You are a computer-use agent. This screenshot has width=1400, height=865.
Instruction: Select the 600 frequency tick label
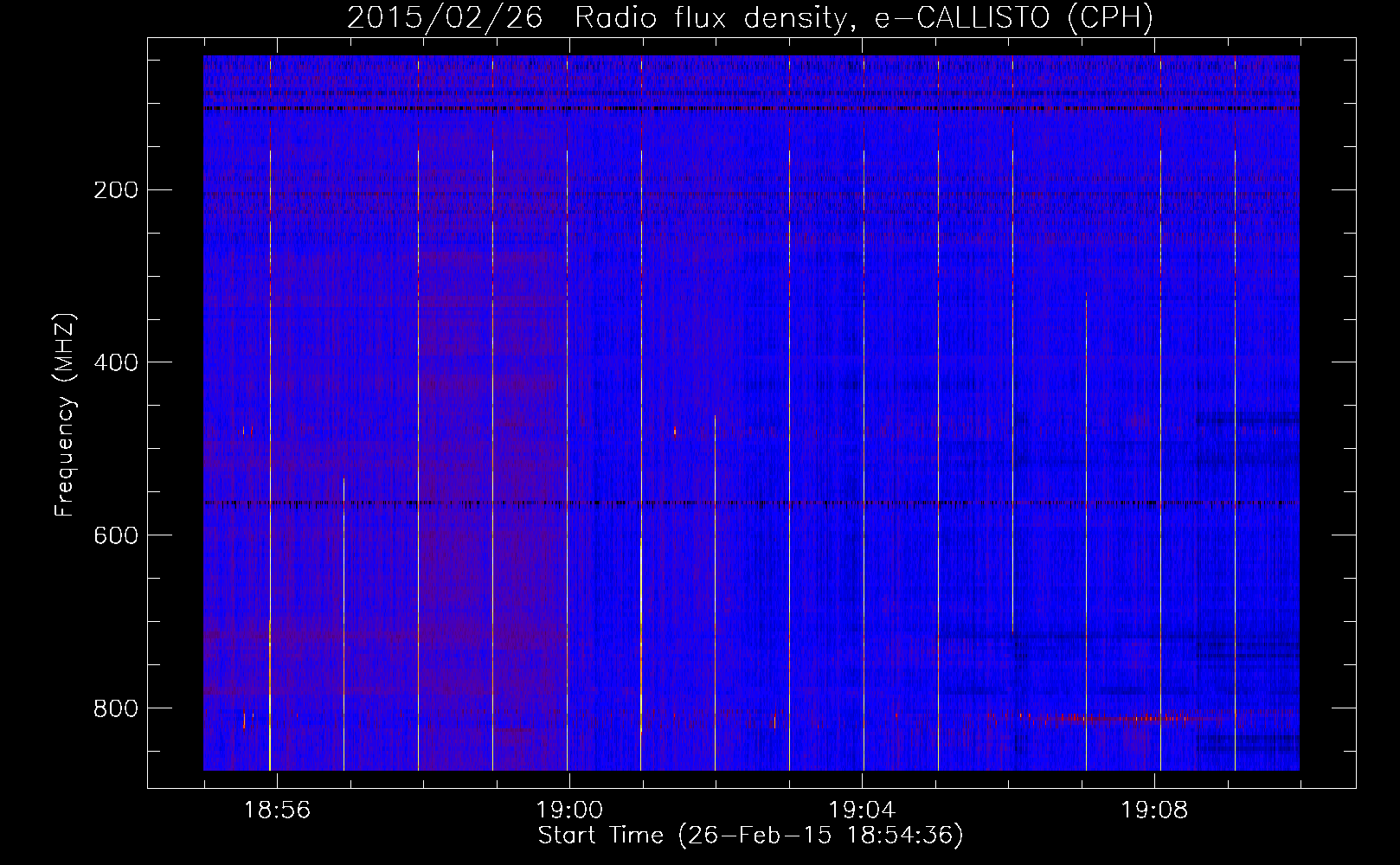pyautogui.click(x=115, y=535)
